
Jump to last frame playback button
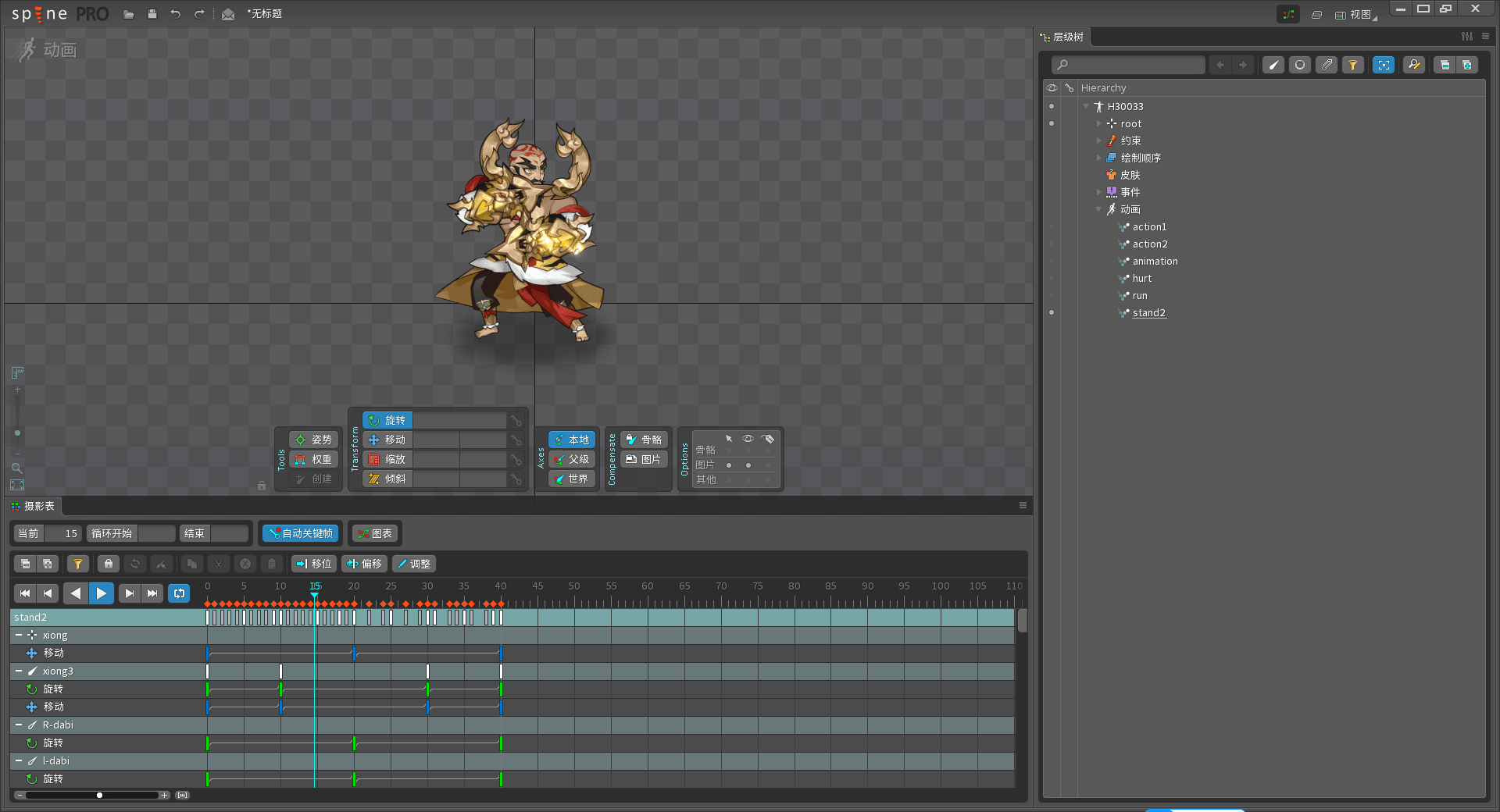[152, 593]
